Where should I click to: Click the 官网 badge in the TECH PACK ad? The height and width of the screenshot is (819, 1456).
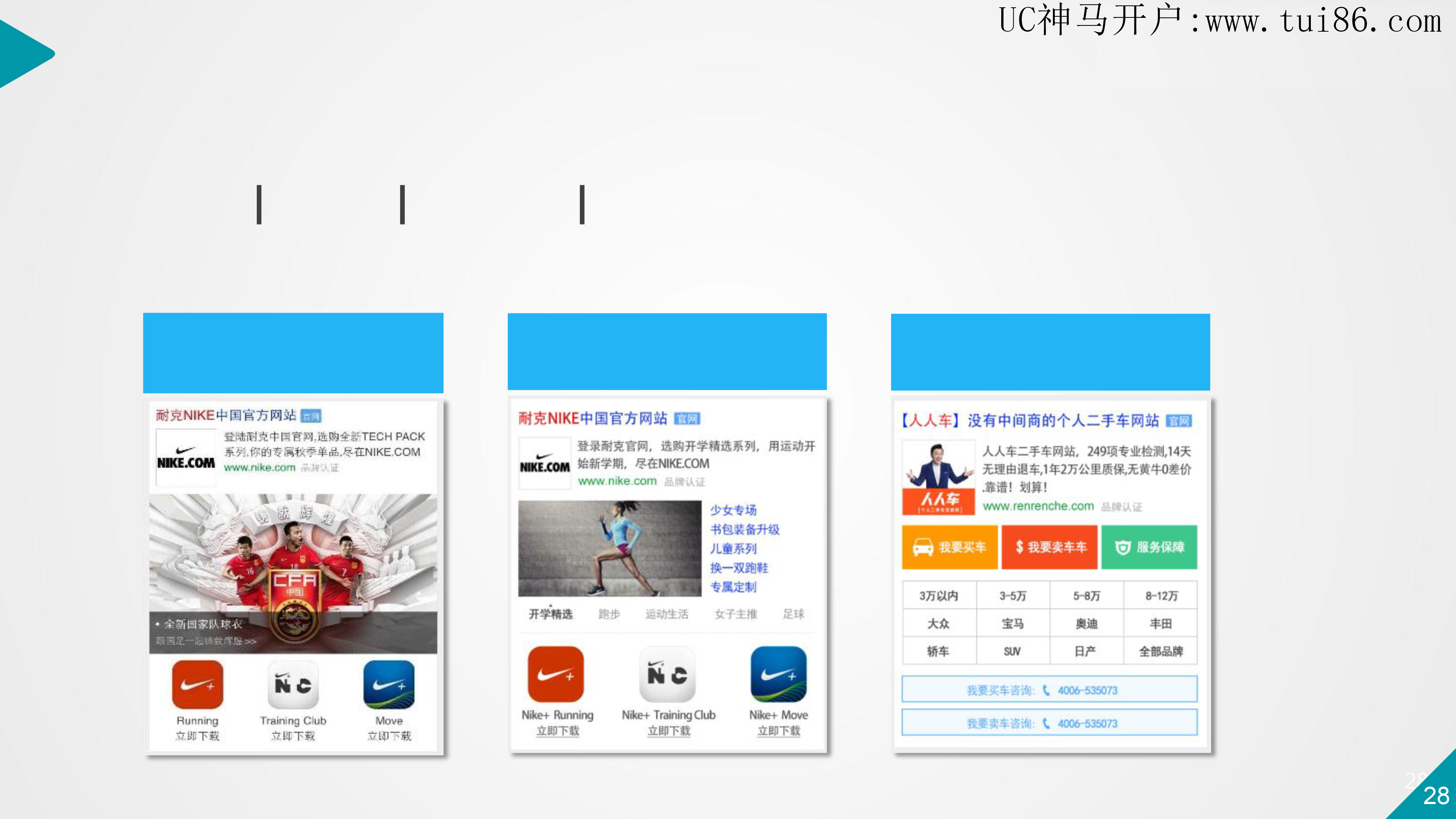[311, 416]
